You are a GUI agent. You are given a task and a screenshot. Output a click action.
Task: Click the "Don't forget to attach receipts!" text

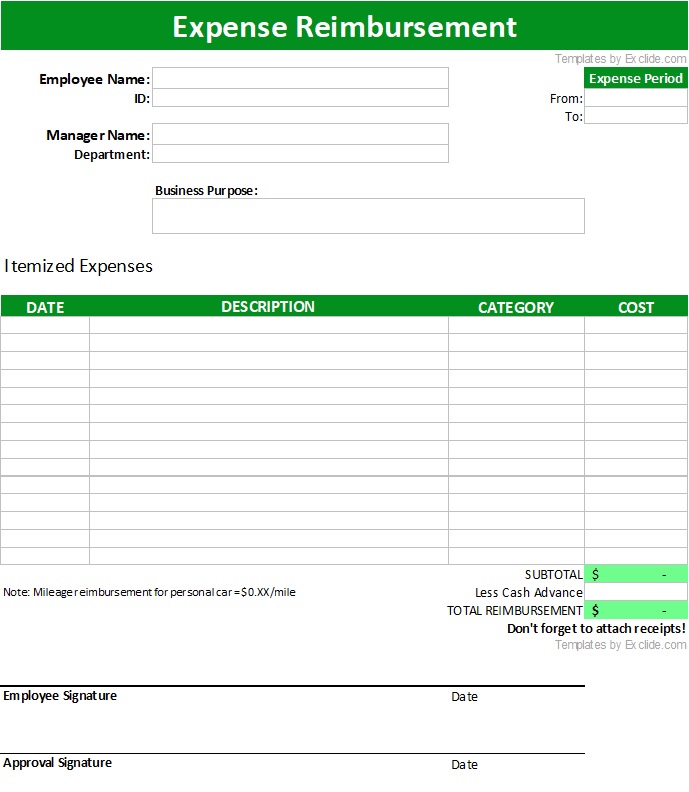(597, 628)
